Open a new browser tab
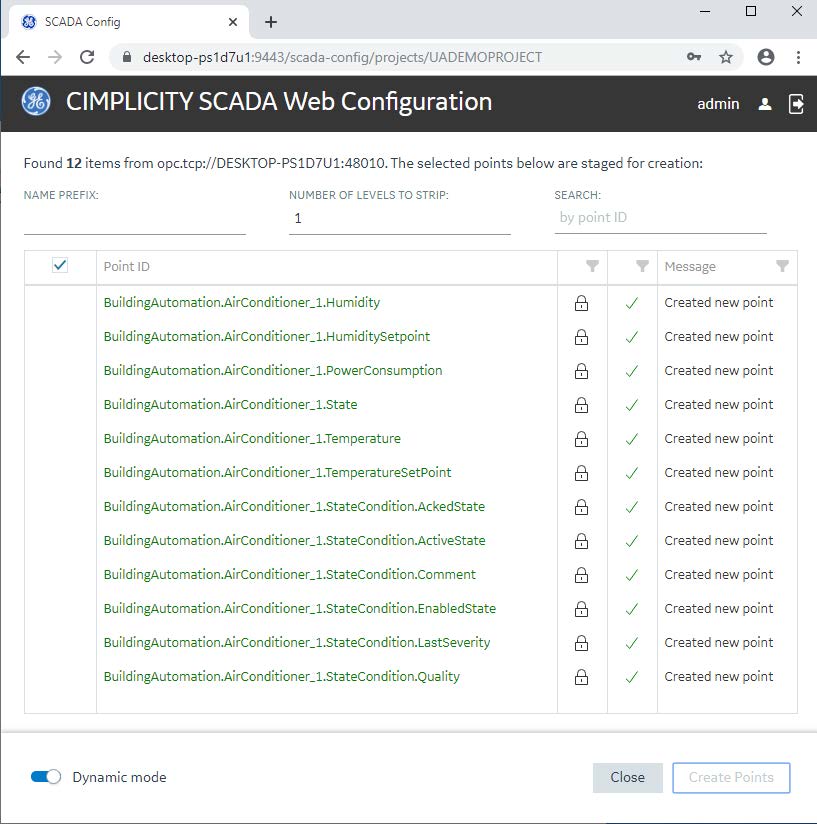 point(271,22)
